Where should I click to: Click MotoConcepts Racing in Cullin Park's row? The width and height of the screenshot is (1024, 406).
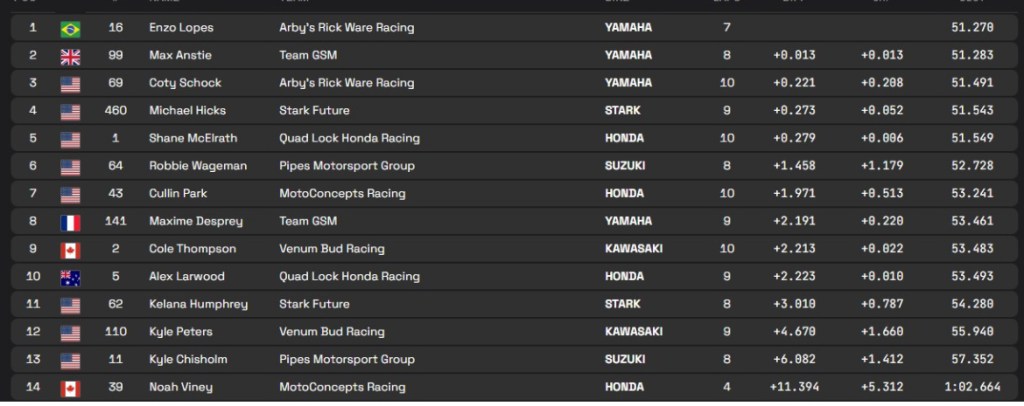(342, 194)
